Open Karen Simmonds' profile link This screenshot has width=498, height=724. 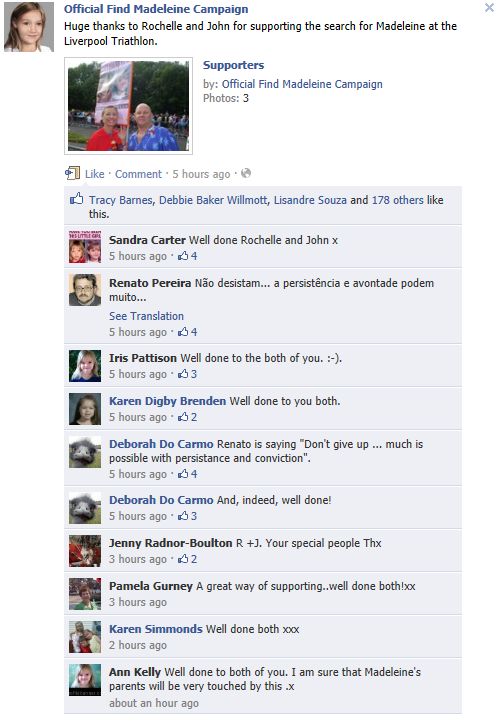156,629
